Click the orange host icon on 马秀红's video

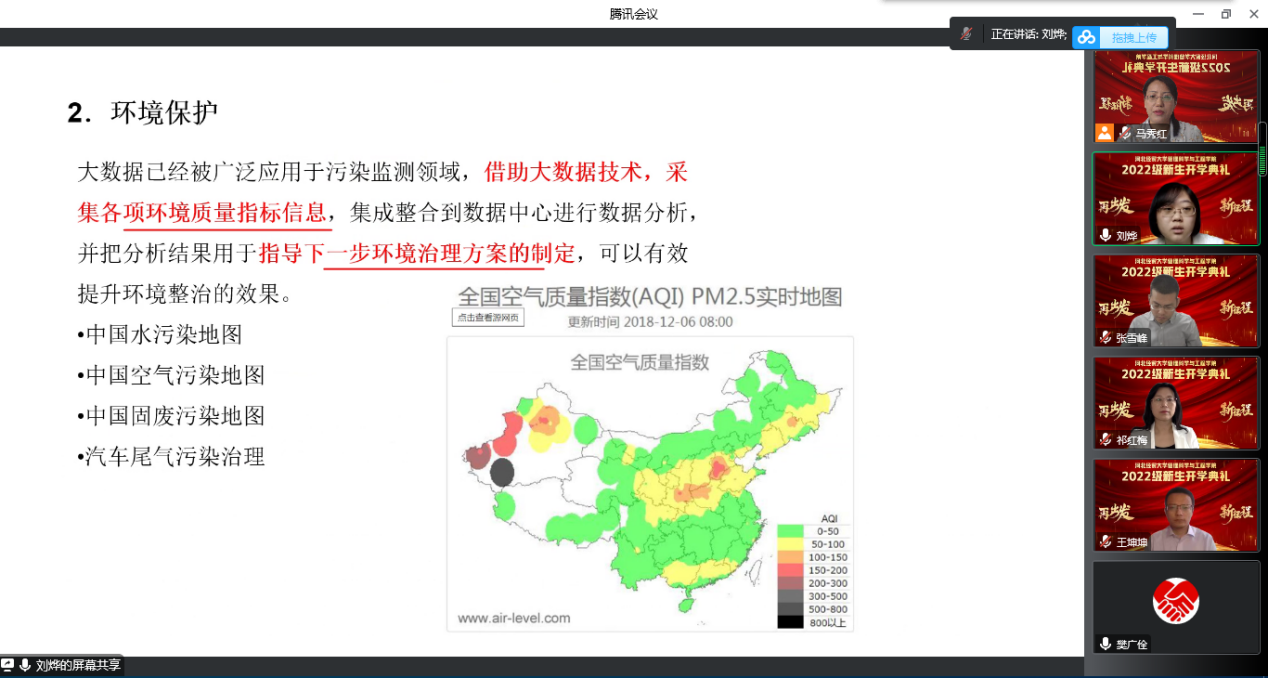click(x=1104, y=132)
